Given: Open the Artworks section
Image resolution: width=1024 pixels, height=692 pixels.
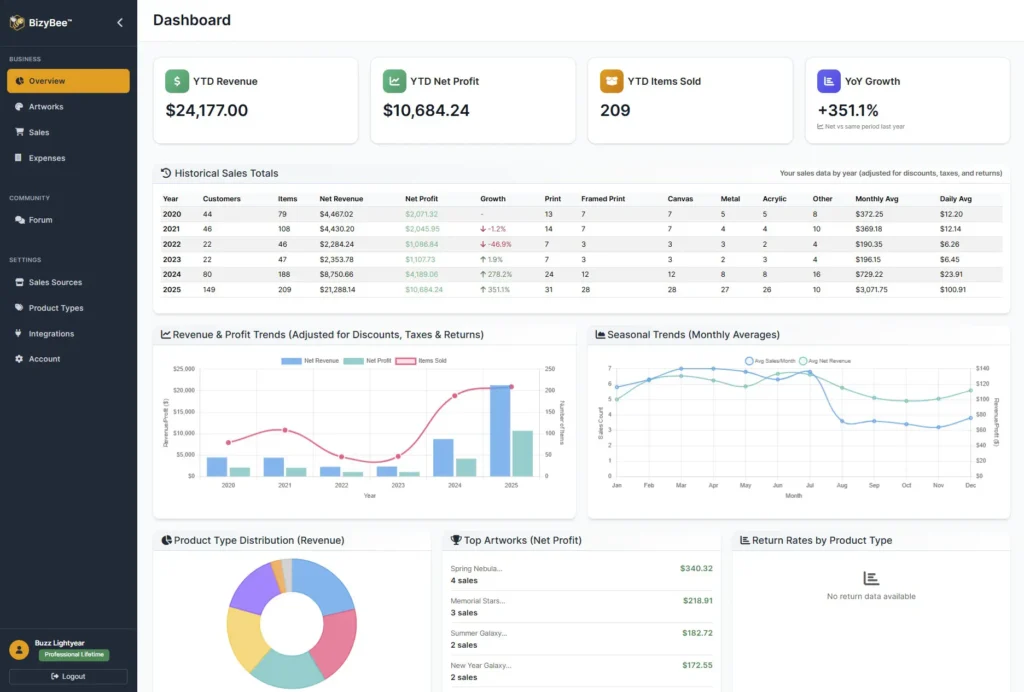Looking at the screenshot, I should click(x=45, y=107).
